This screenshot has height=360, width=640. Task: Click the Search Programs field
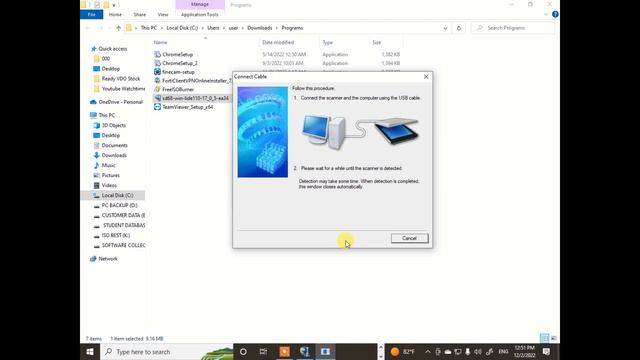pyautogui.click(x=513, y=28)
